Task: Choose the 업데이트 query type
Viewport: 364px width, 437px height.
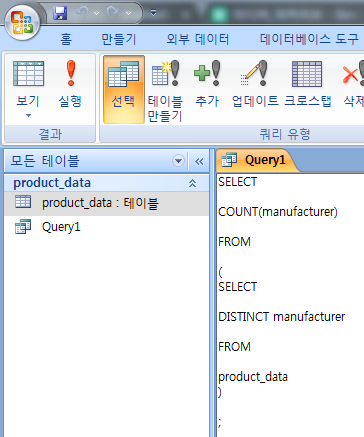Action: click(255, 84)
